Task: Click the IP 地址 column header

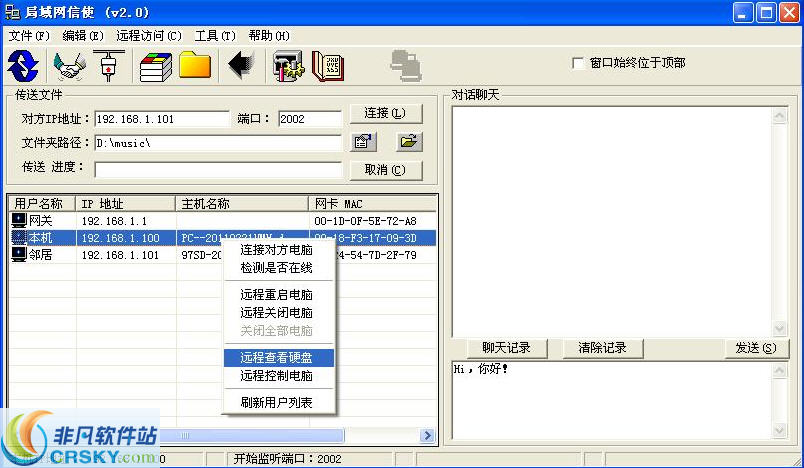Action: (126, 204)
